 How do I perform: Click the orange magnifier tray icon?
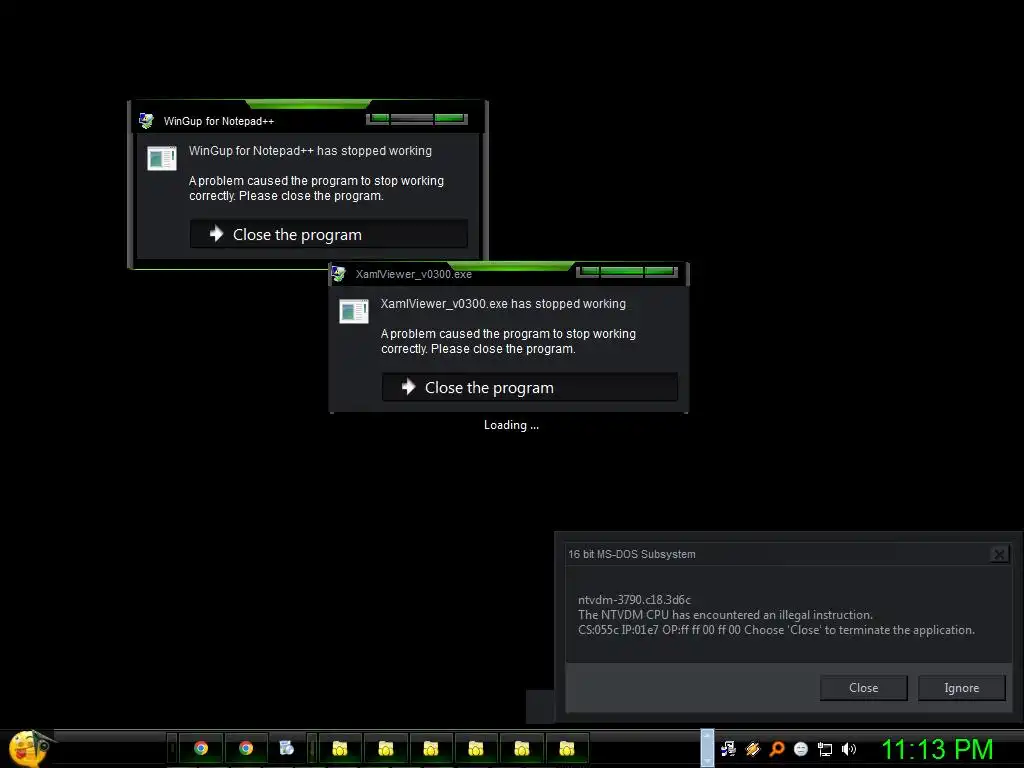(777, 749)
